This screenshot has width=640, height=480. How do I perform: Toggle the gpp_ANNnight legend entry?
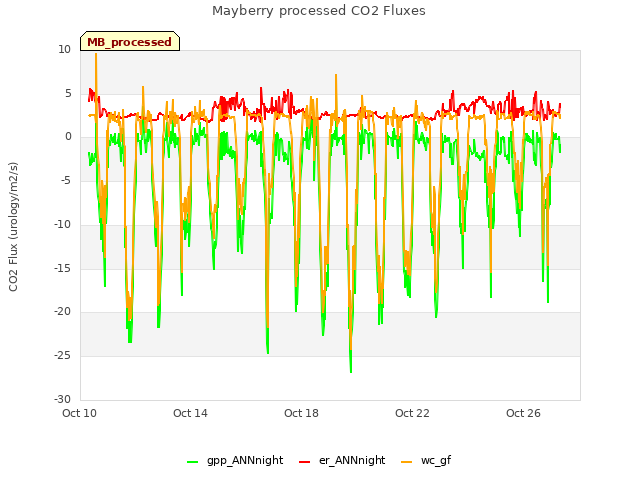(235, 460)
